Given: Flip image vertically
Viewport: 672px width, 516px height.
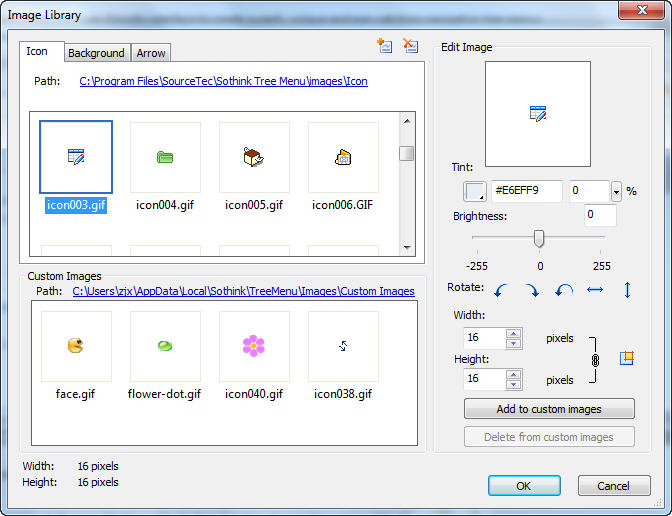Looking at the screenshot, I should [x=627, y=290].
